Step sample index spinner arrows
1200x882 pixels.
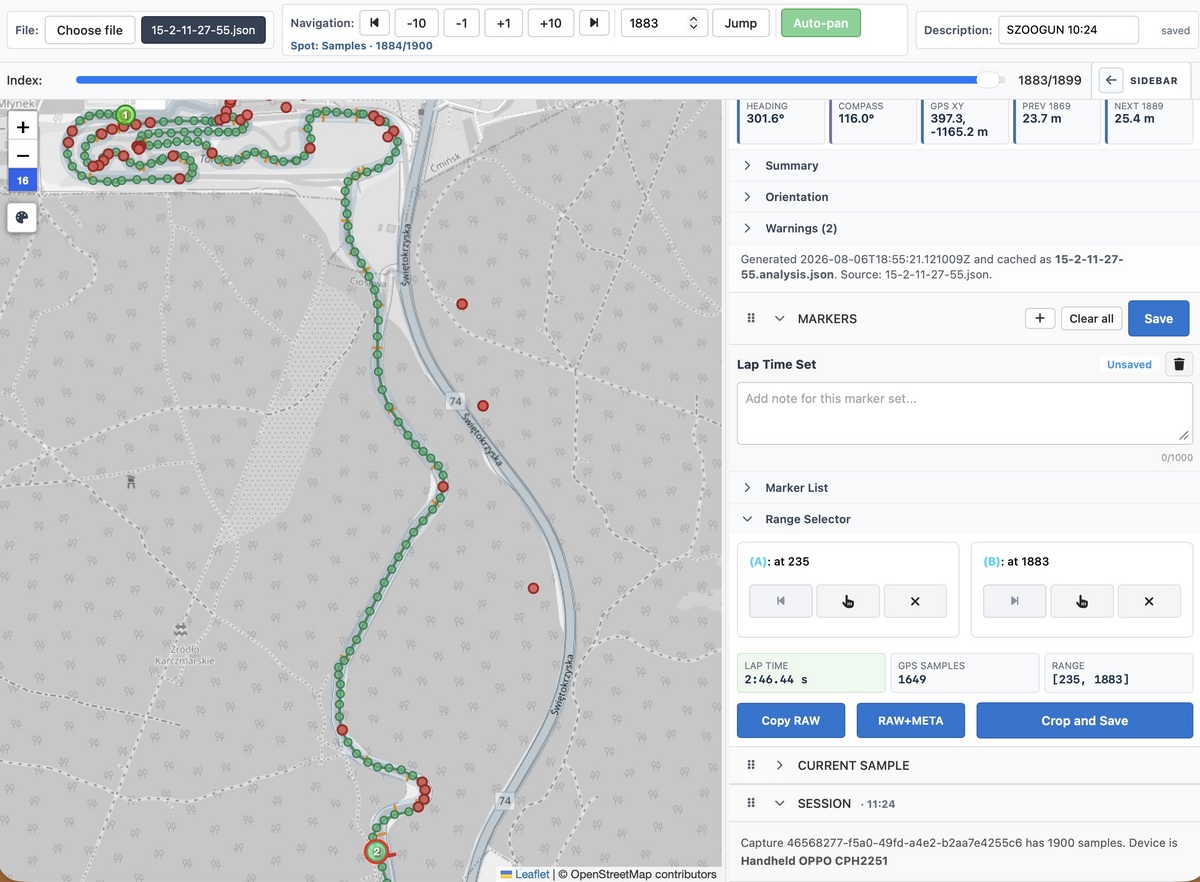pyautogui.click(x=694, y=23)
